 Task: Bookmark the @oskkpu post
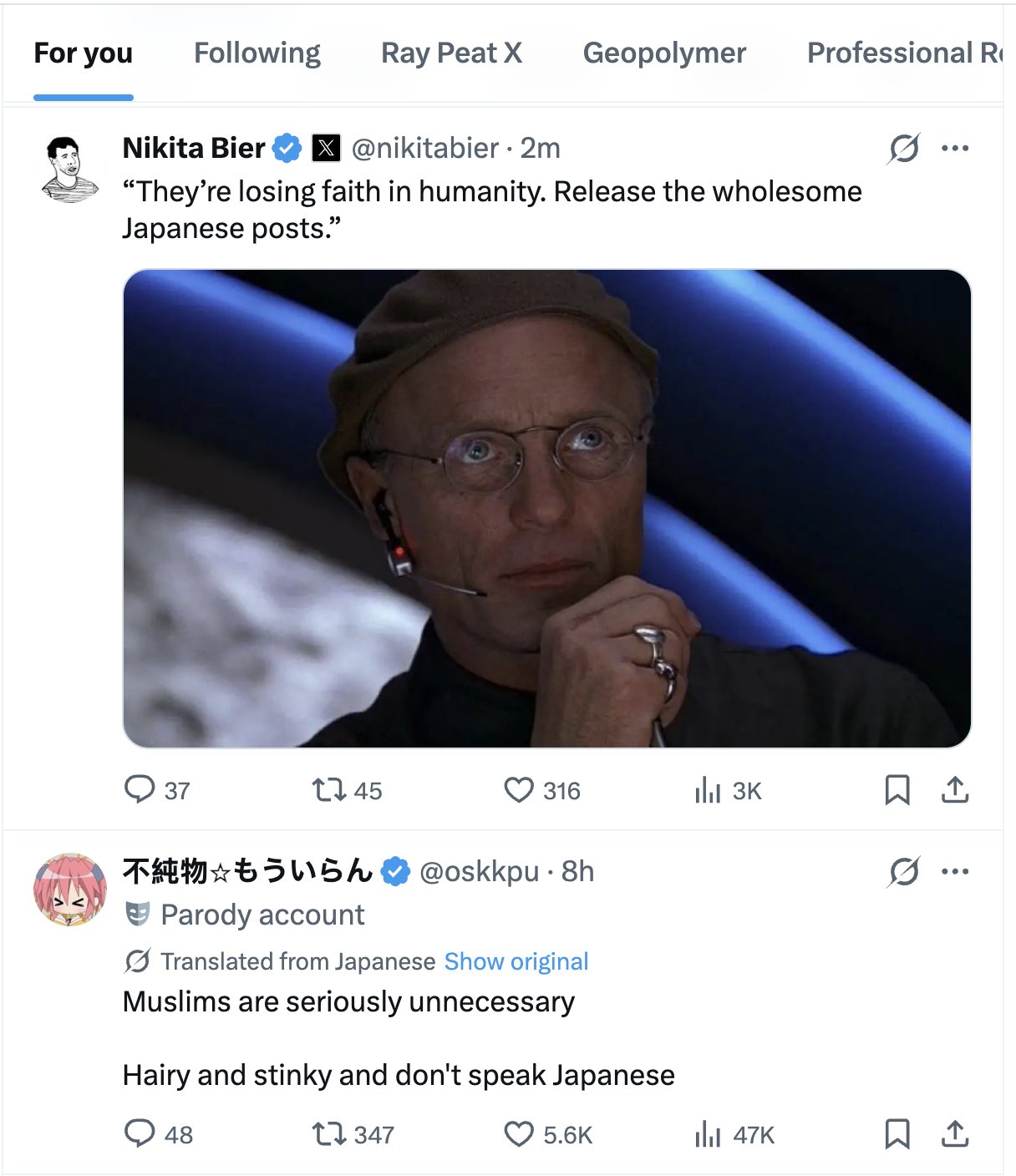(897, 1133)
